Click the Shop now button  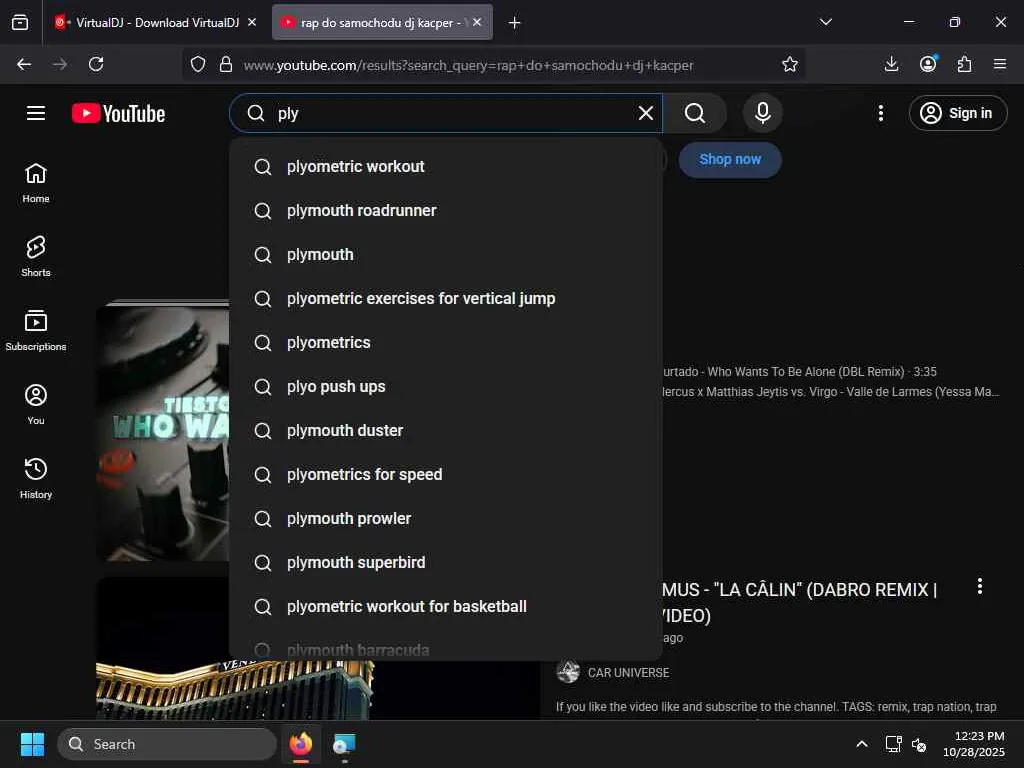click(x=729, y=159)
